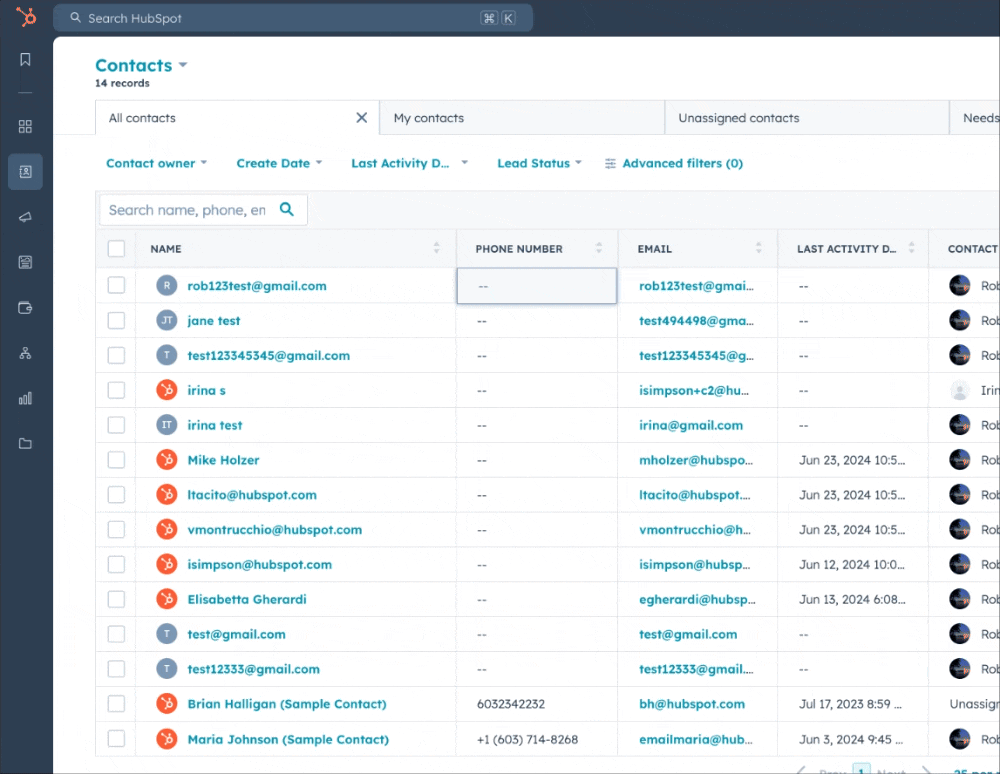Open ltacito@hubspot.com contact name link
1000x774 pixels.
(x=252, y=495)
